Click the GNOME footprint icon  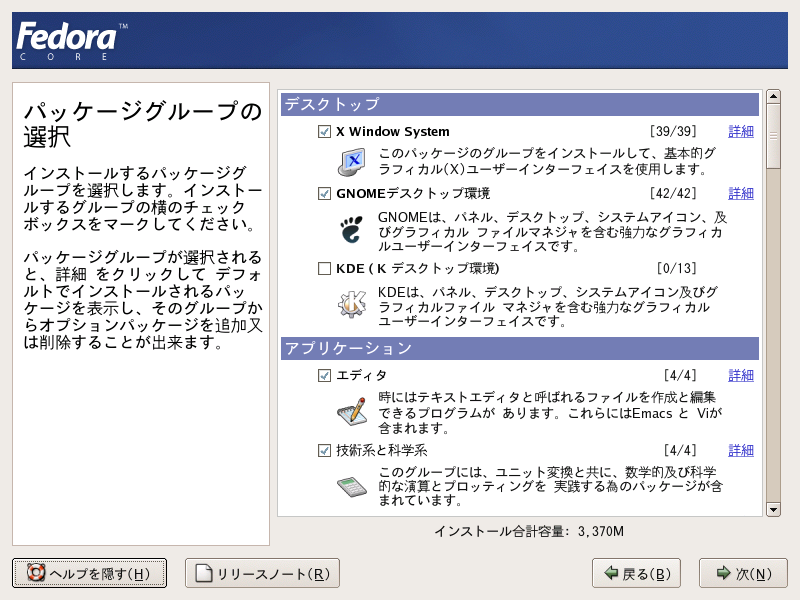352,229
